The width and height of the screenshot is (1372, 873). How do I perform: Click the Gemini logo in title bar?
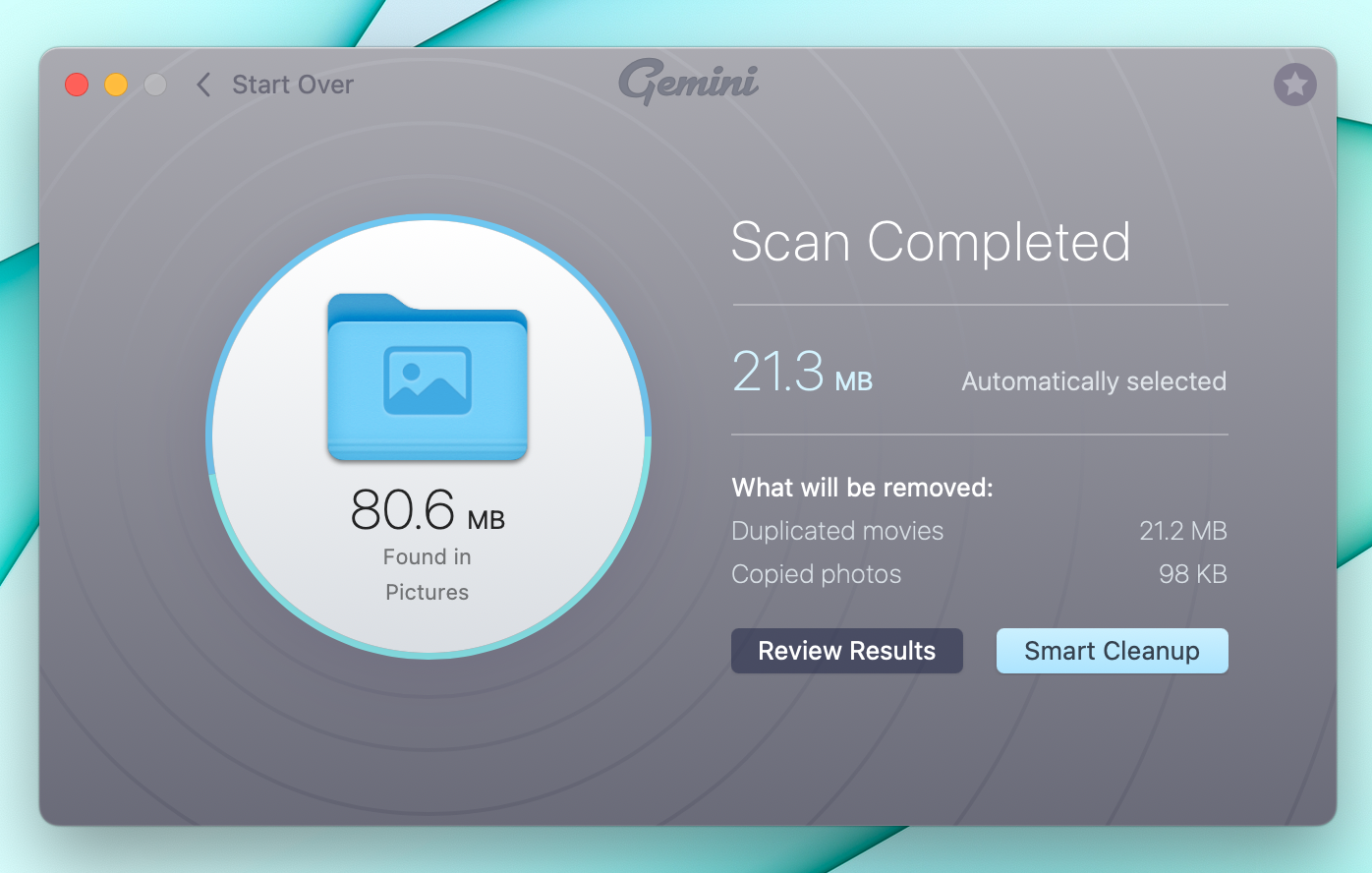(x=688, y=83)
